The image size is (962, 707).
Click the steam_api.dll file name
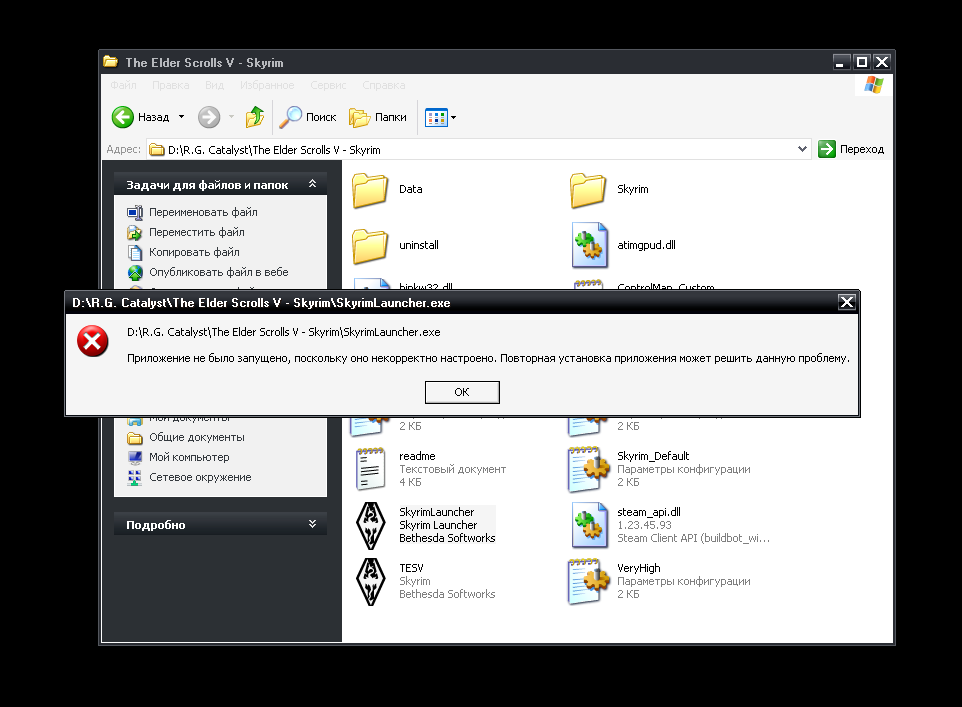pyautogui.click(x=649, y=512)
